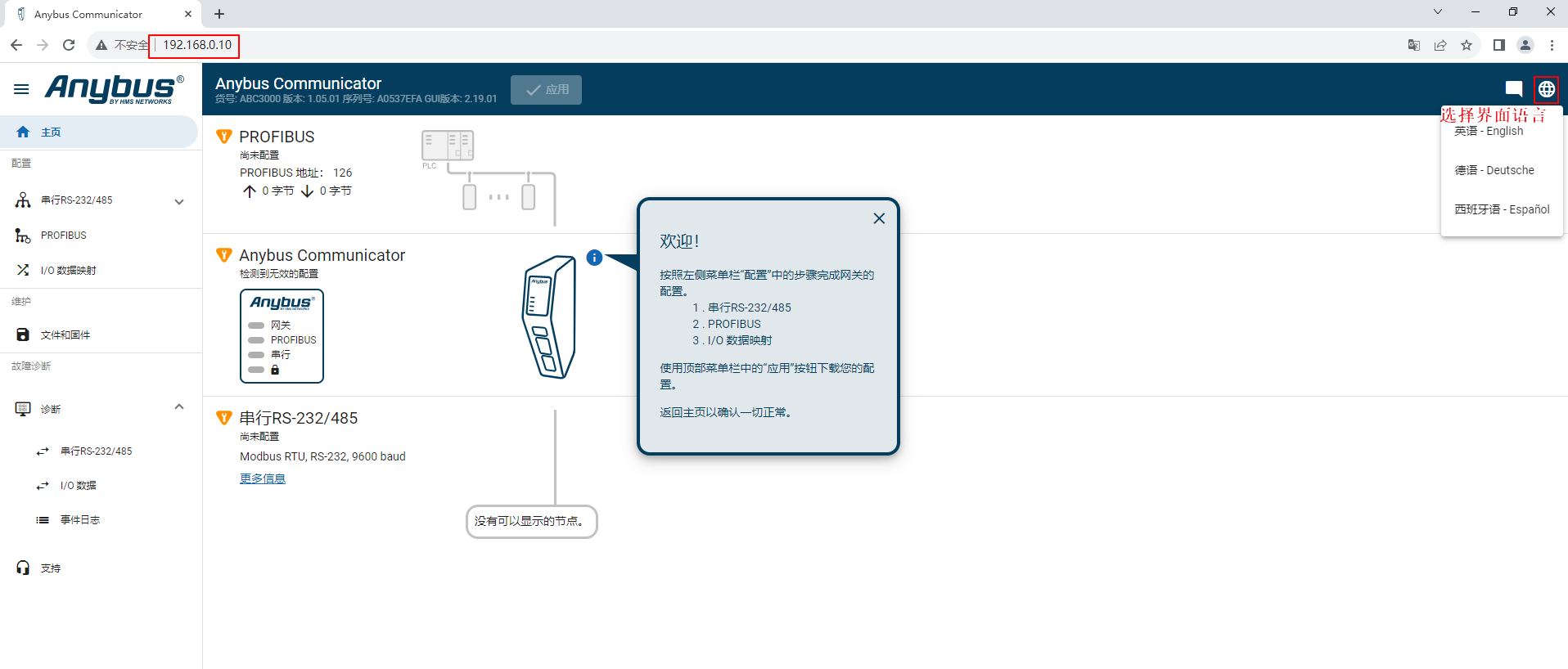Click the Anybus logo
Screen dimensions: 1568x669
pos(115,89)
